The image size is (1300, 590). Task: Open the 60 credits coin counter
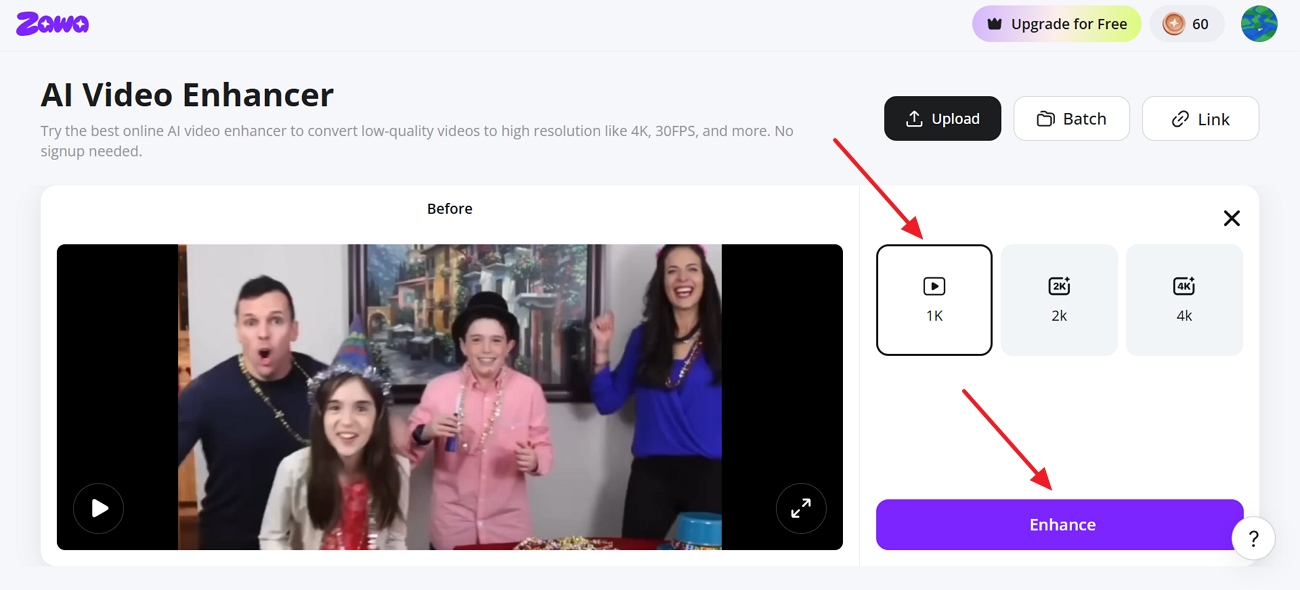pyautogui.click(x=1186, y=24)
